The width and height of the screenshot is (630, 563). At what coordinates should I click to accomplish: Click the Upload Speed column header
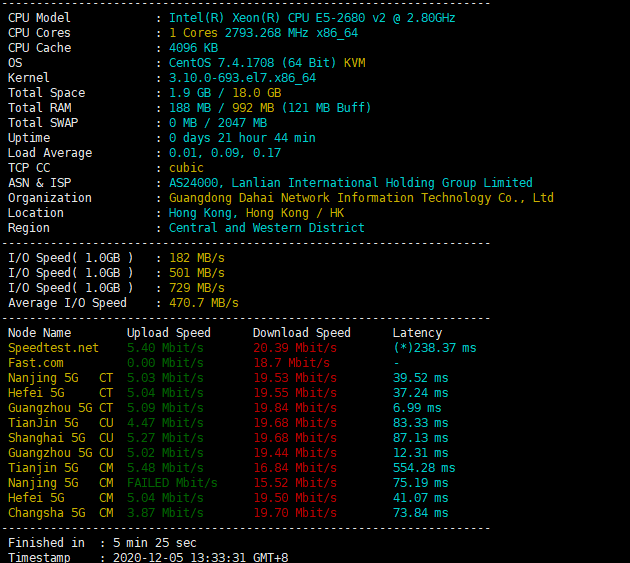click(x=169, y=333)
